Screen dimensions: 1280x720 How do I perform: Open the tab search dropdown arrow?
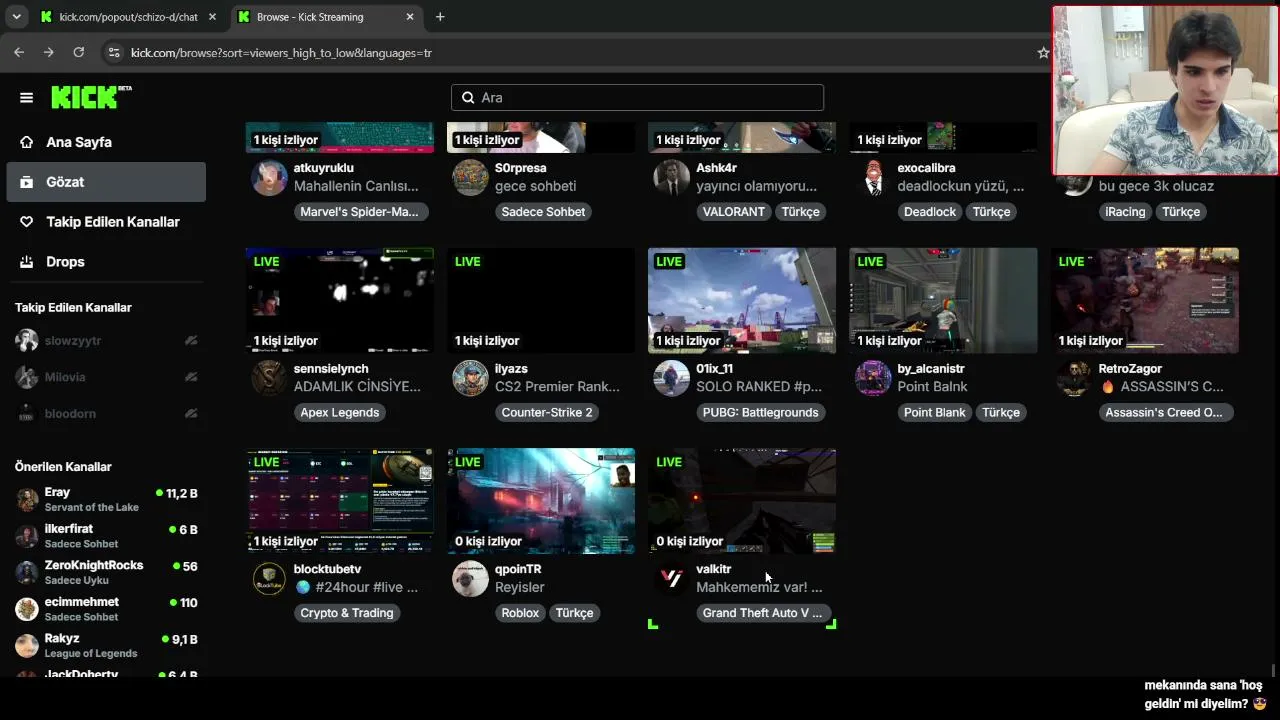tap(16, 17)
